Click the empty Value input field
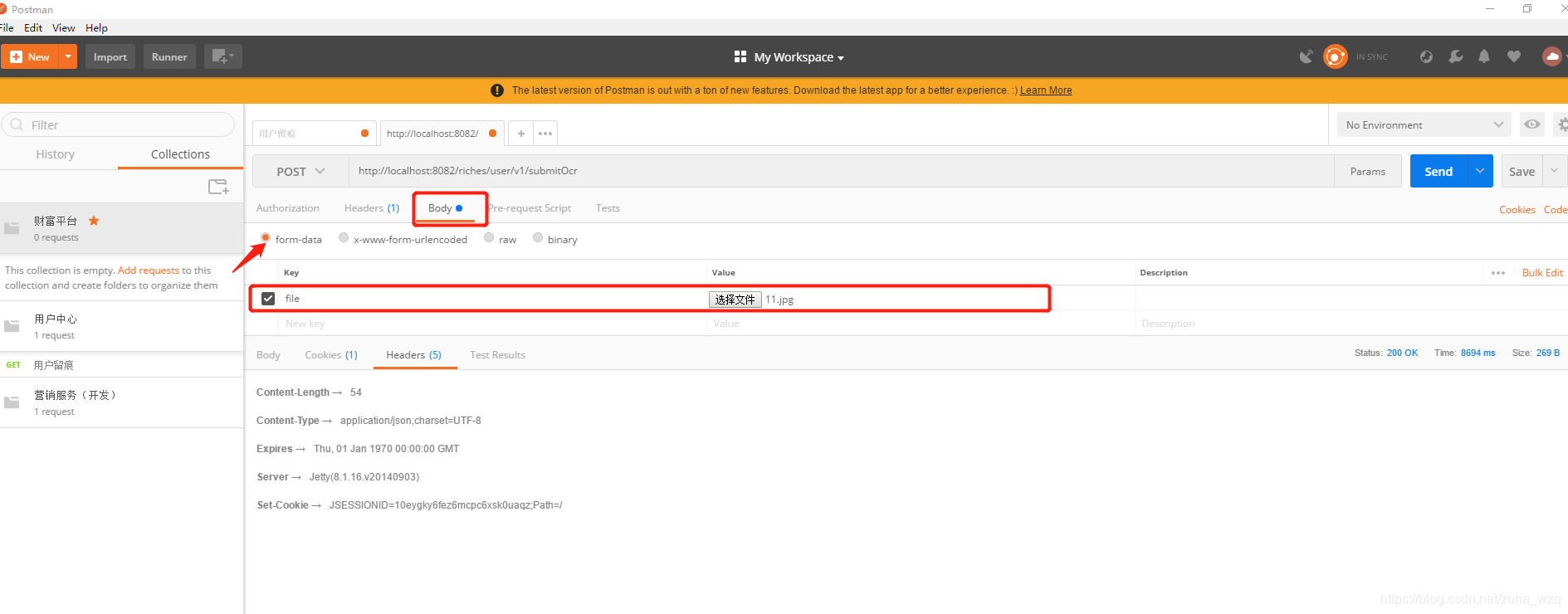This screenshot has width=1568, height=614. click(x=921, y=324)
